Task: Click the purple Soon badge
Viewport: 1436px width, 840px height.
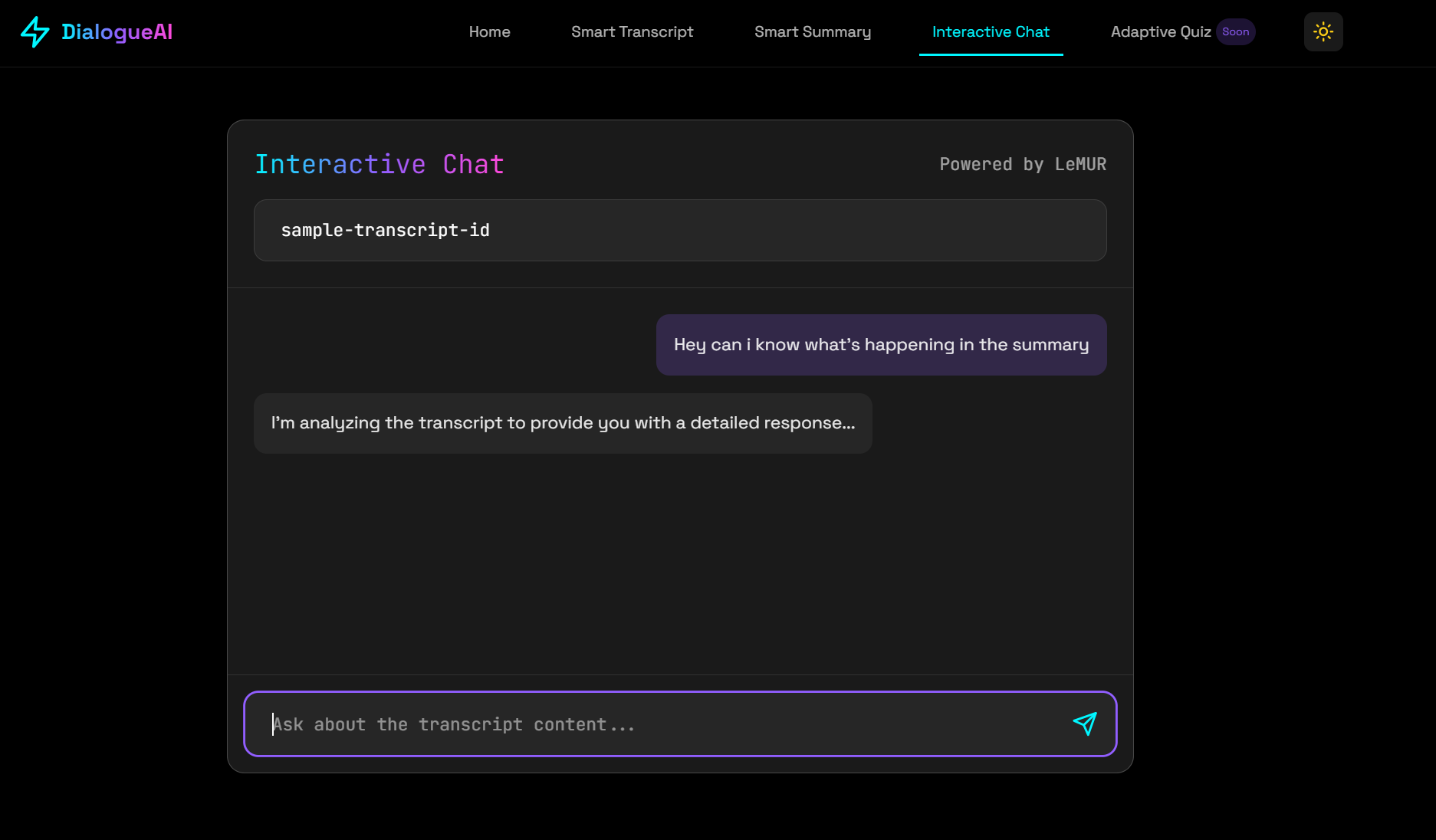Action: (1235, 32)
